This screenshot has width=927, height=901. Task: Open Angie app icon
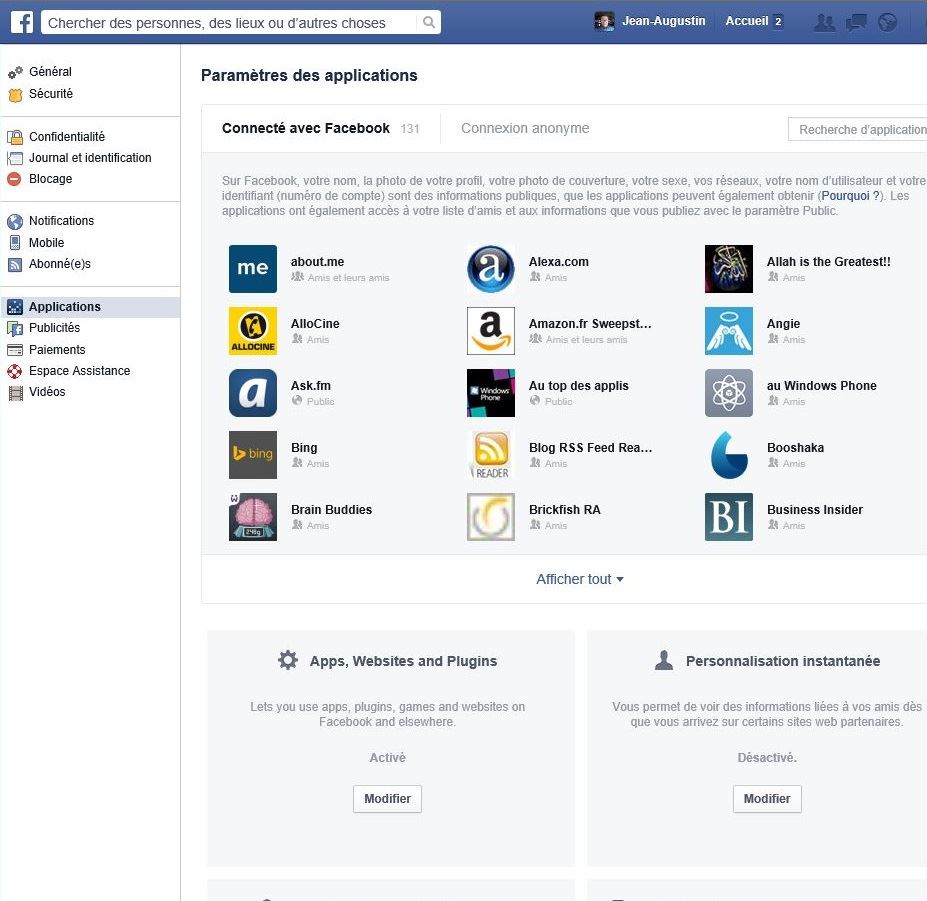728,330
